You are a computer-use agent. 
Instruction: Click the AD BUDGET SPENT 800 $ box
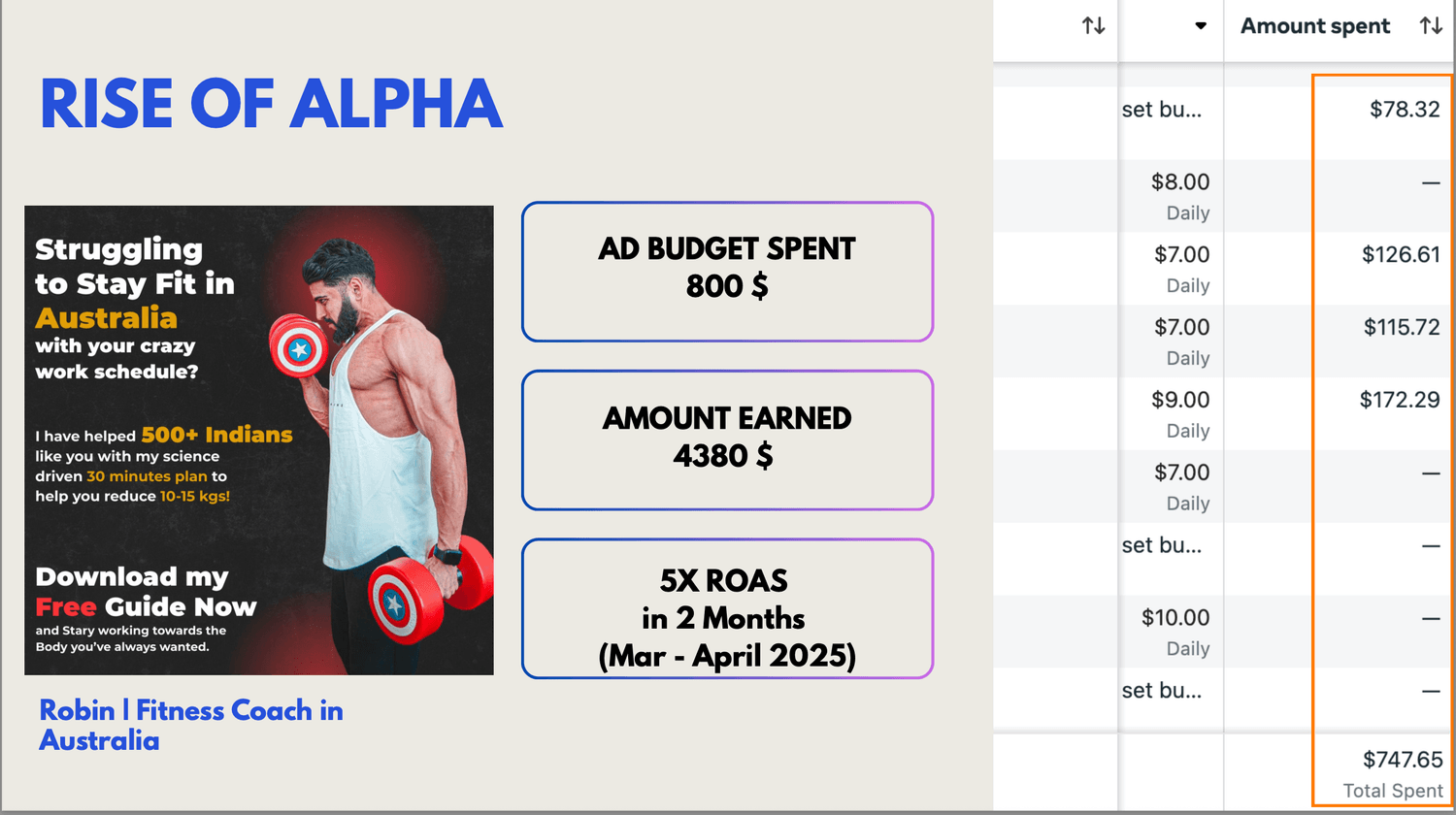pos(727,272)
